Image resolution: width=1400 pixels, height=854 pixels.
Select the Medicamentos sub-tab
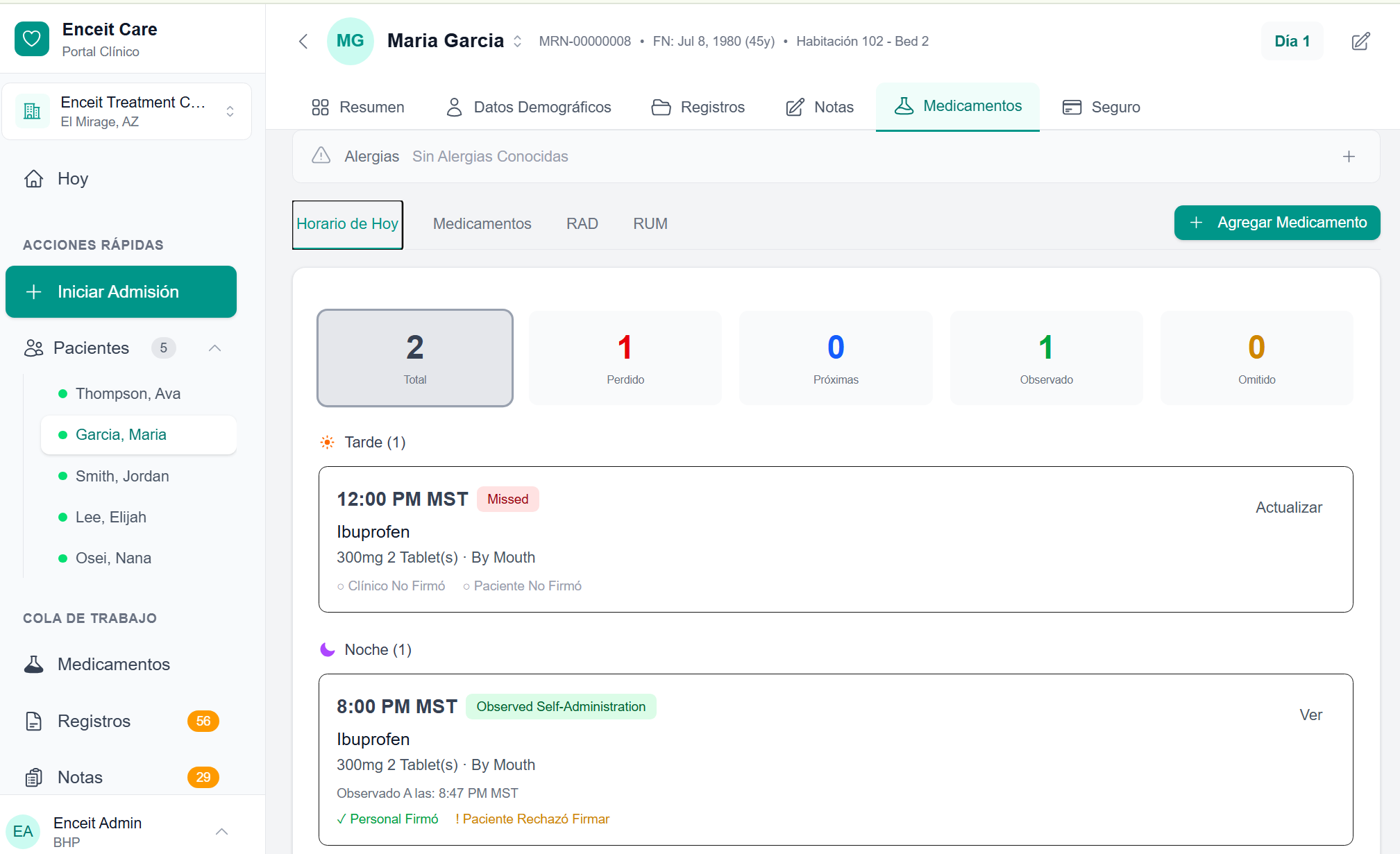[482, 224]
